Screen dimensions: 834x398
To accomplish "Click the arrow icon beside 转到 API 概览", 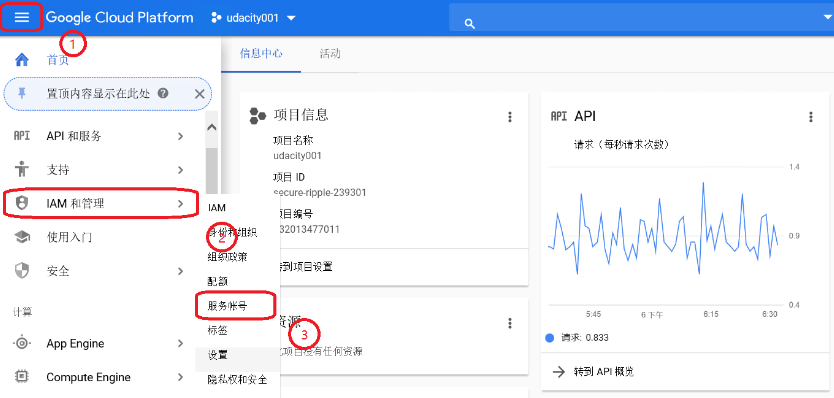I will tap(558, 372).
